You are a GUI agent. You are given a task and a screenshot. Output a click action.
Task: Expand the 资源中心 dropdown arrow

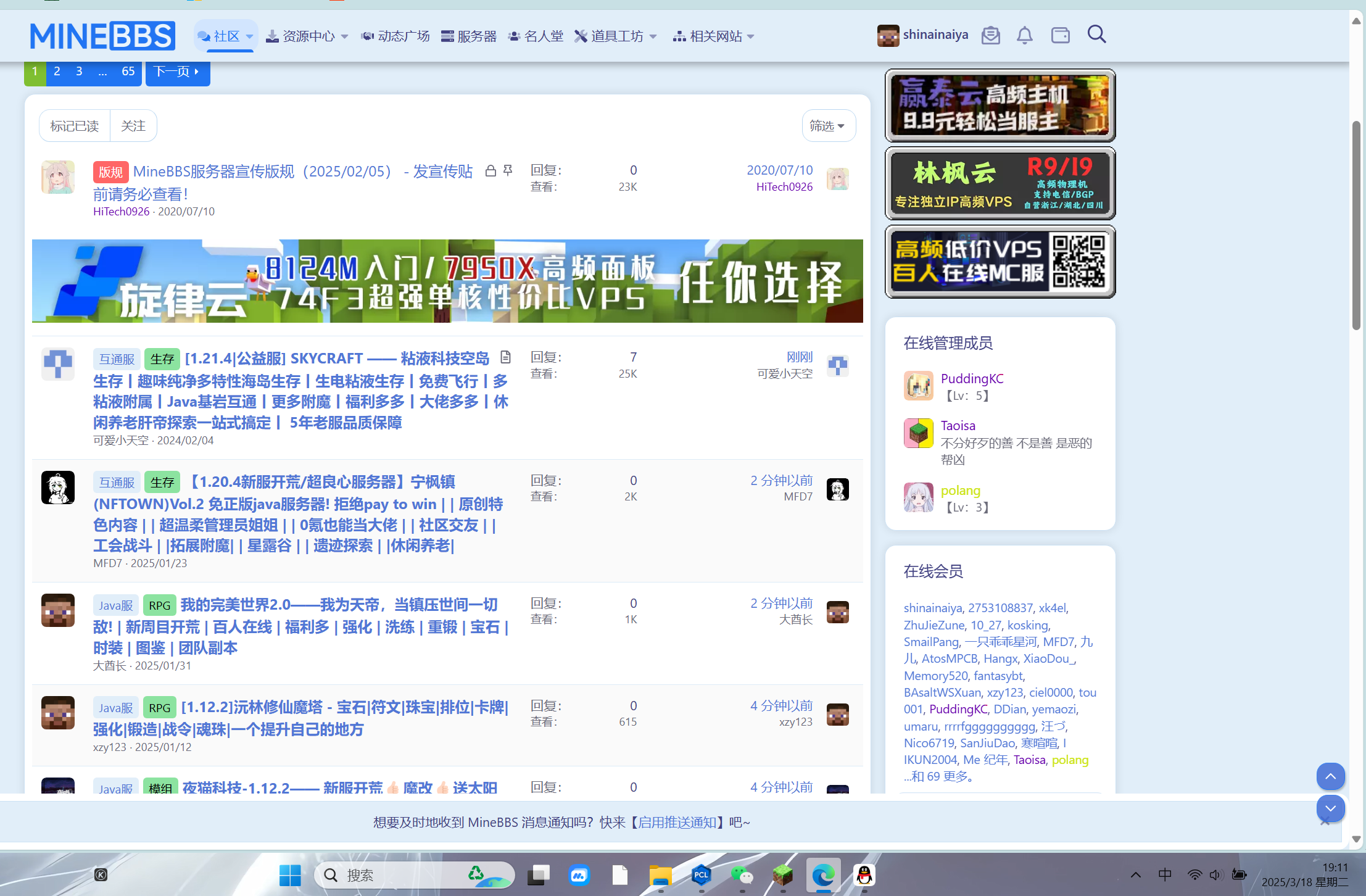(x=344, y=36)
